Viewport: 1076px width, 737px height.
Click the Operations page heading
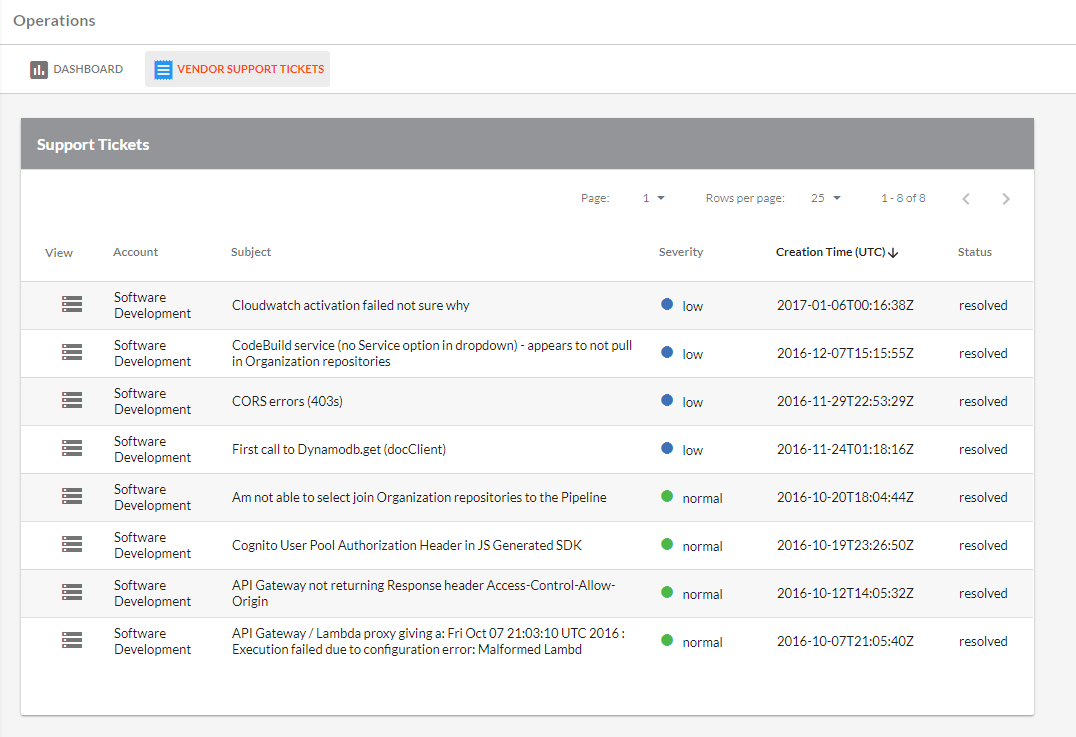point(54,21)
